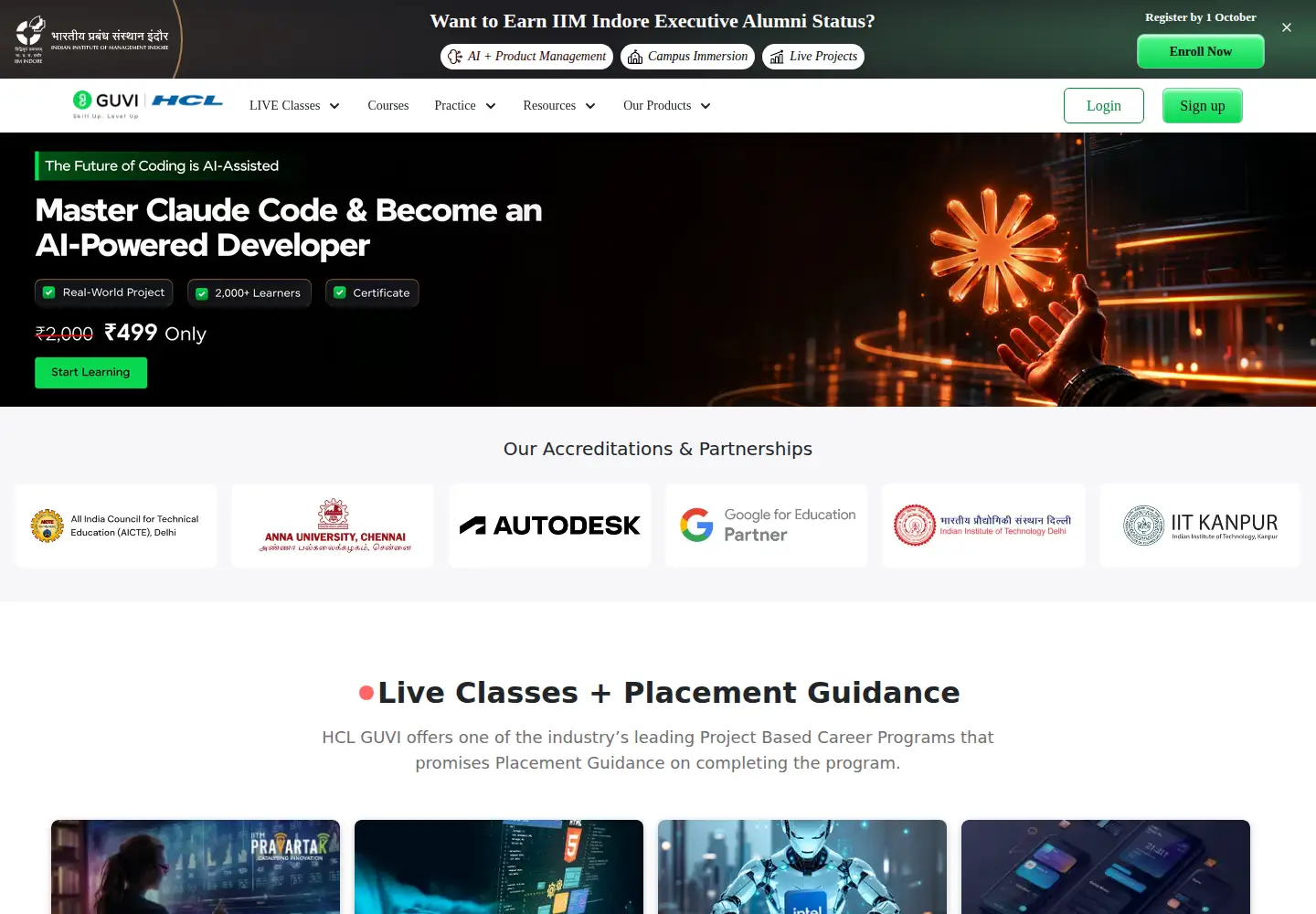
Task: Expand the LIVE Classes dropdown menu
Action: 294,106
